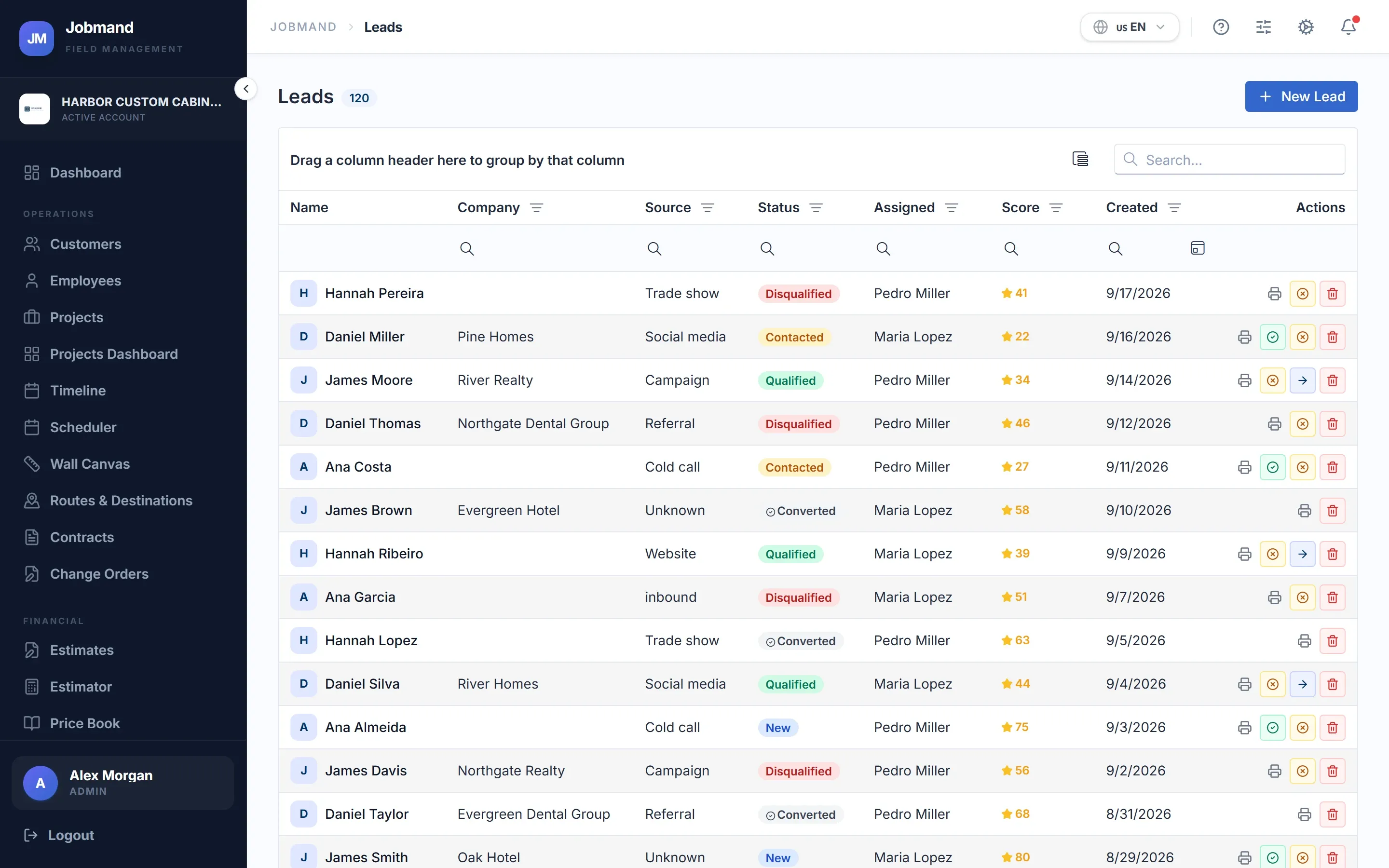Open the Company column filter menu
The height and width of the screenshot is (868, 1389).
click(536, 208)
